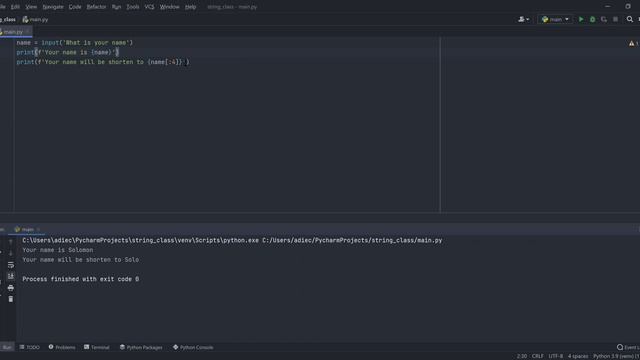Open the VCS menu
Image resolution: width=640 pixels, height=360 pixels.
[149, 7]
